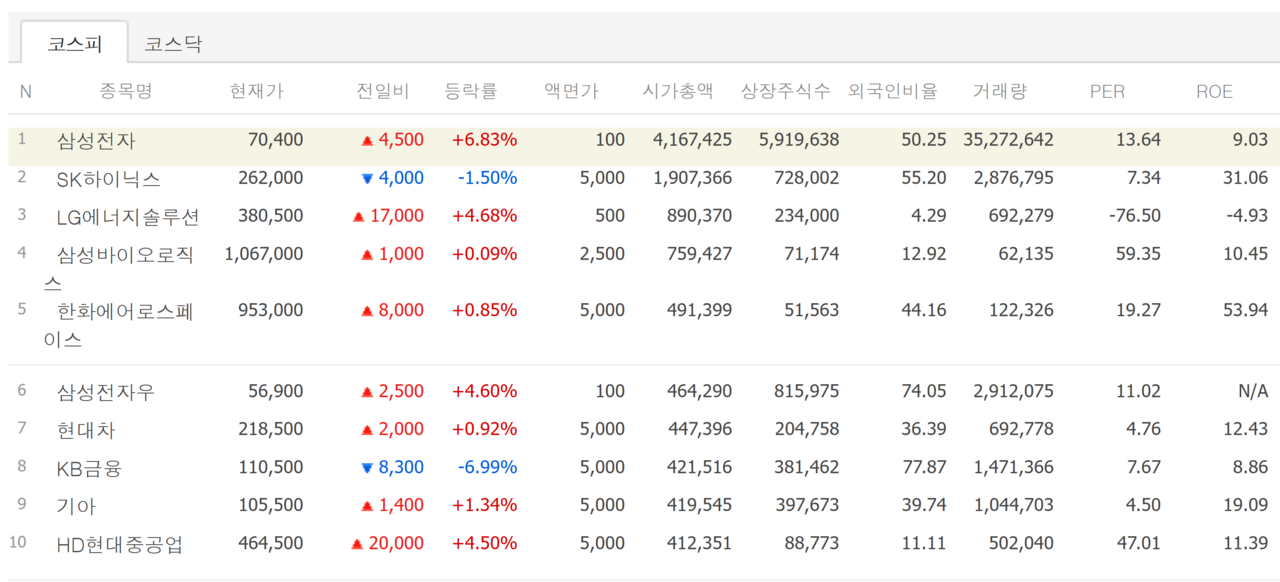This screenshot has height=582, width=1280.
Task: Click the red up arrow beside 1,400
Action: pos(367,507)
